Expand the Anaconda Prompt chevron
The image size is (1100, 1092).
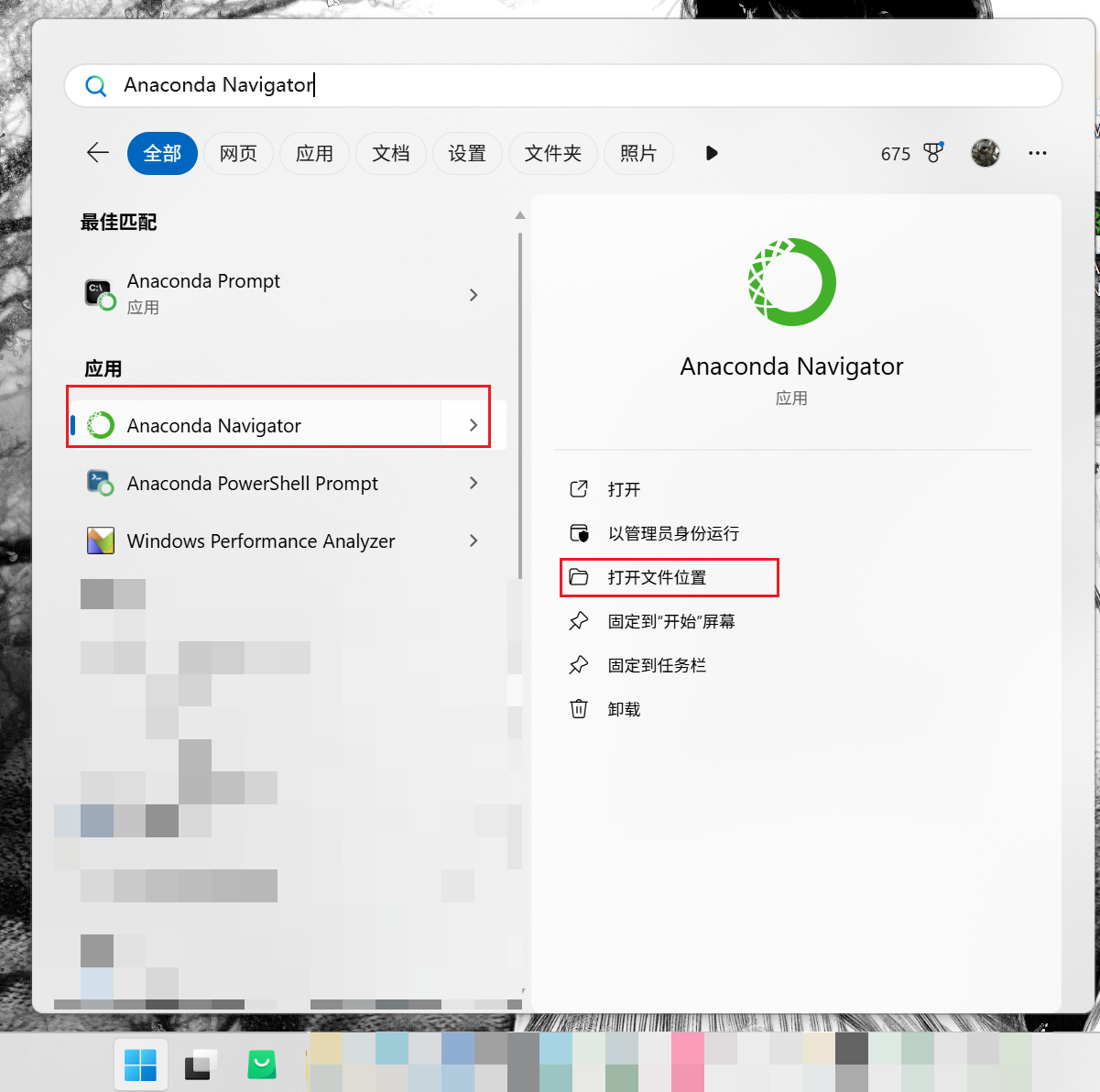(474, 295)
